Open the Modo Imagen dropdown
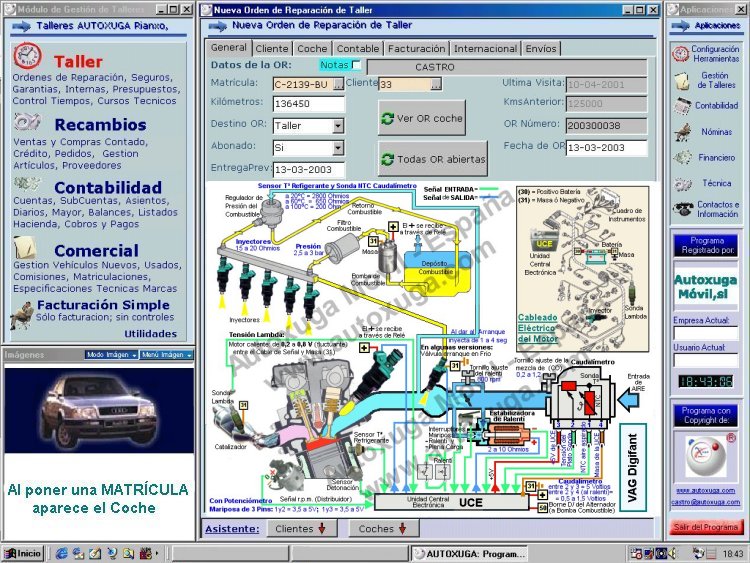 tap(111, 354)
